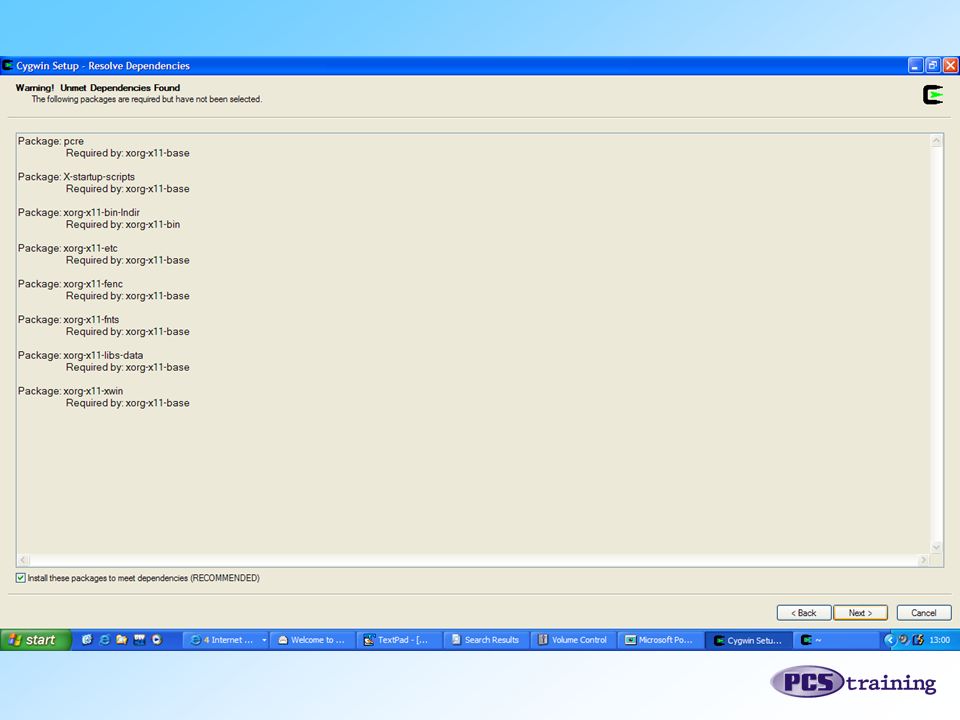Switch to Volume Control taskbar window

573,640
